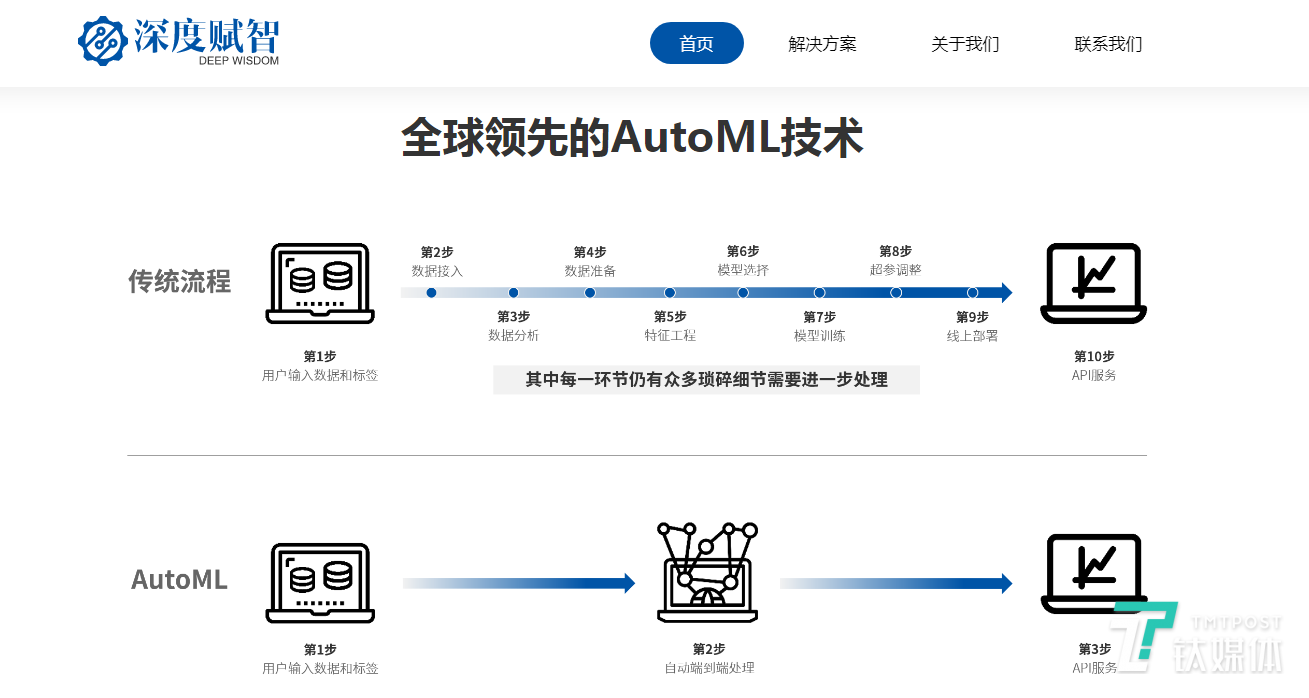Select the 第6步 模型选择 timeline dot
The width and height of the screenshot is (1309, 698).
743,293
